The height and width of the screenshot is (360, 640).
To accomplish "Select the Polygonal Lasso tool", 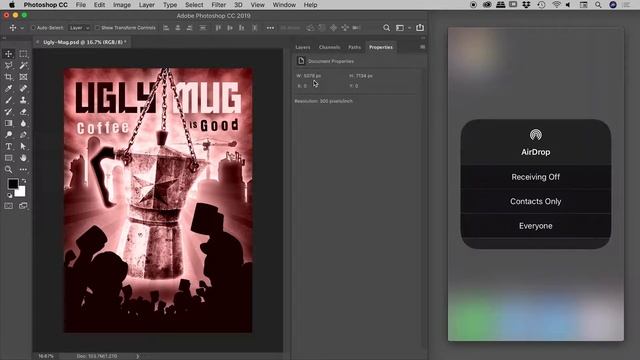I will click(x=9, y=65).
